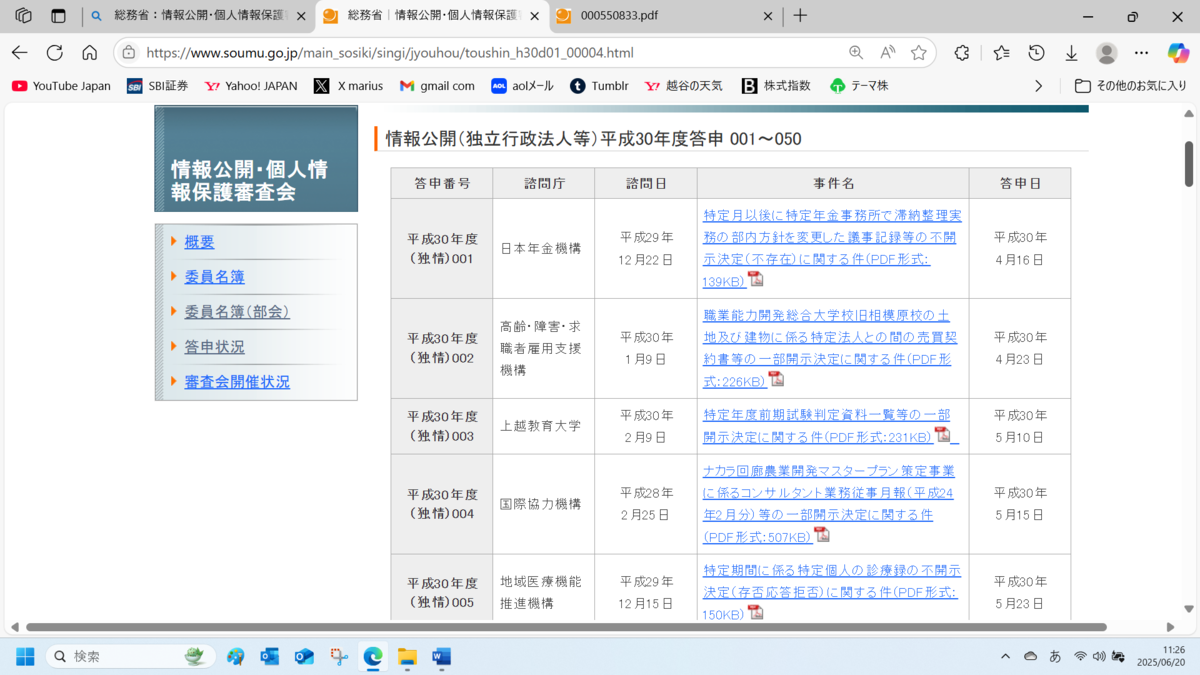Open 委員名簿(部会) sidebar link
Image resolution: width=1200 pixels, height=675 pixels.
pyautogui.click(x=237, y=312)
